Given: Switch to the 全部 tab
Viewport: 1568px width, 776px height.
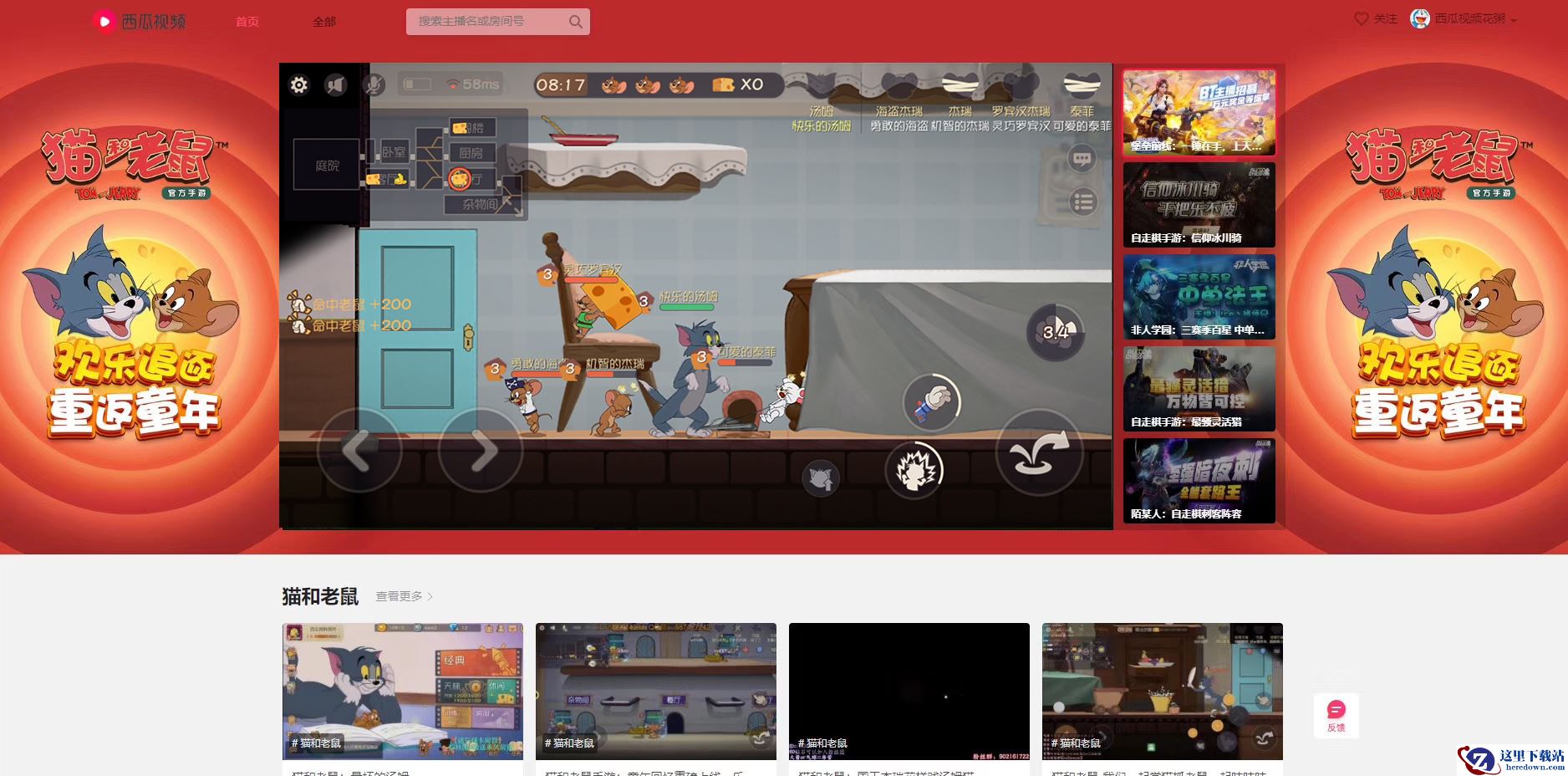Looking at the screenshot, I should click(x=324, y=22).
